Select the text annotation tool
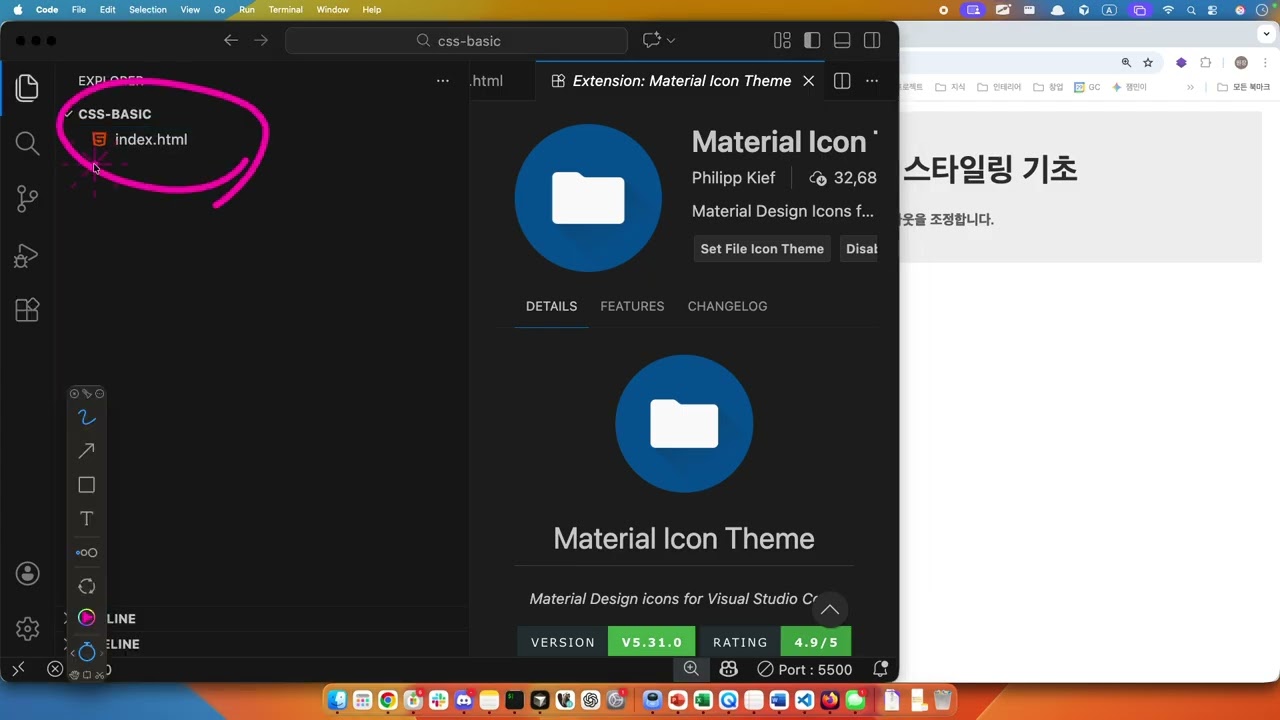Screen dimensions: 1280x720 tap(87, 518)
